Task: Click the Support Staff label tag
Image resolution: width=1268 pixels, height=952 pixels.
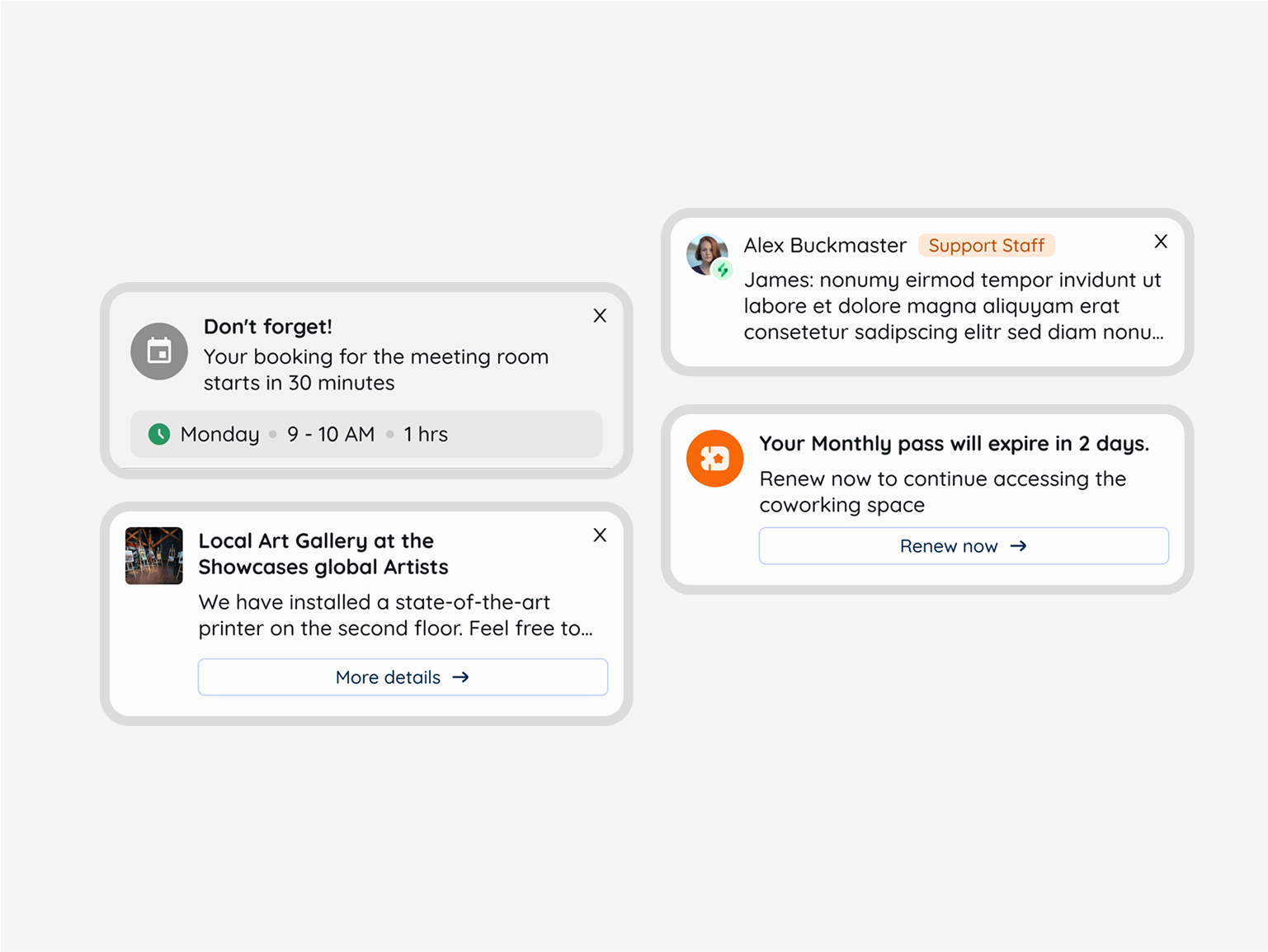Action: (987, 245)
